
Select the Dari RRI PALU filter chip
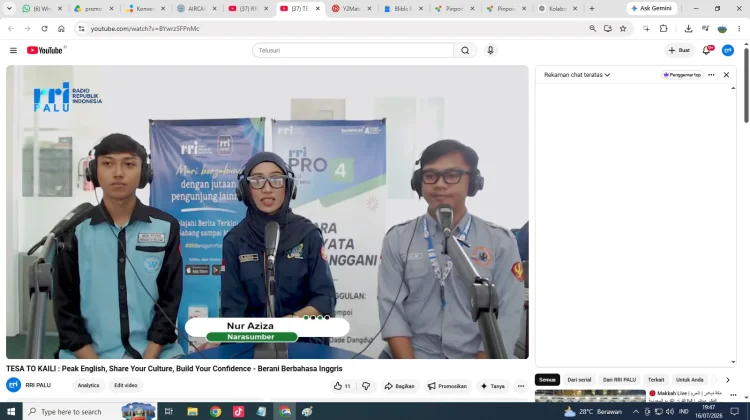click(619, 380)
